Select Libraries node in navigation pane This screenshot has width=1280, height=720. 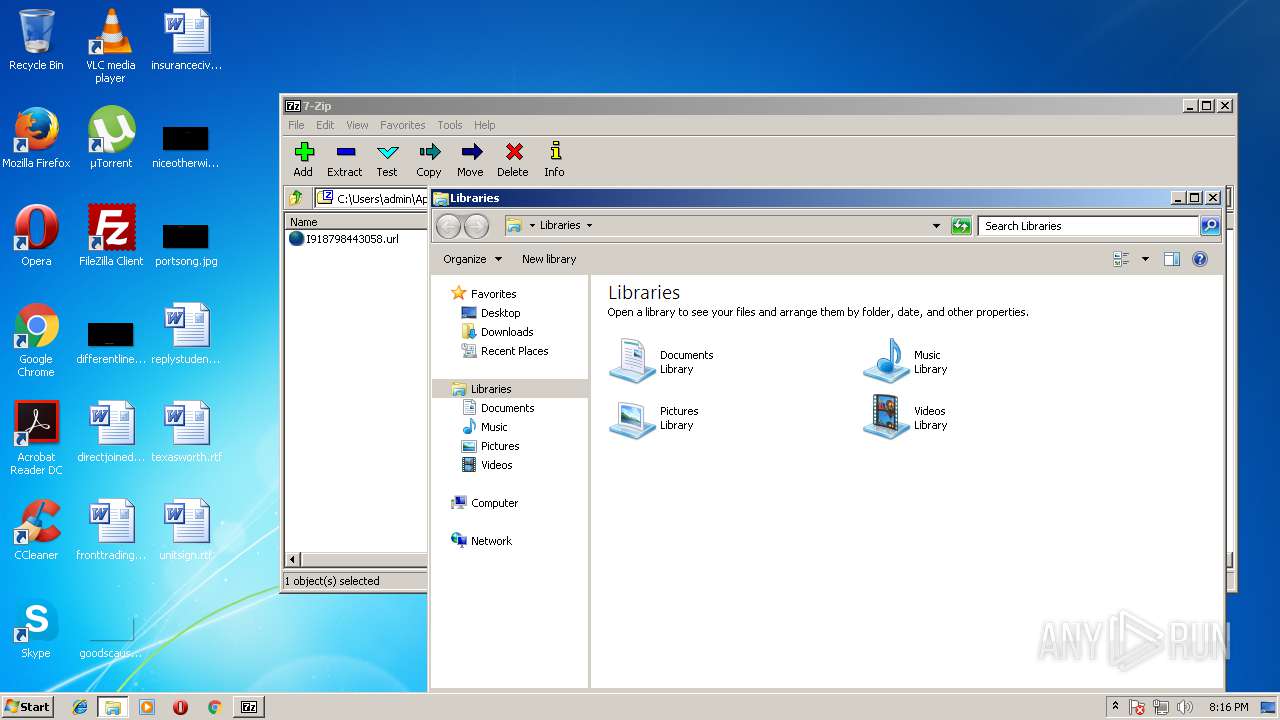click(x=510, y=389)
